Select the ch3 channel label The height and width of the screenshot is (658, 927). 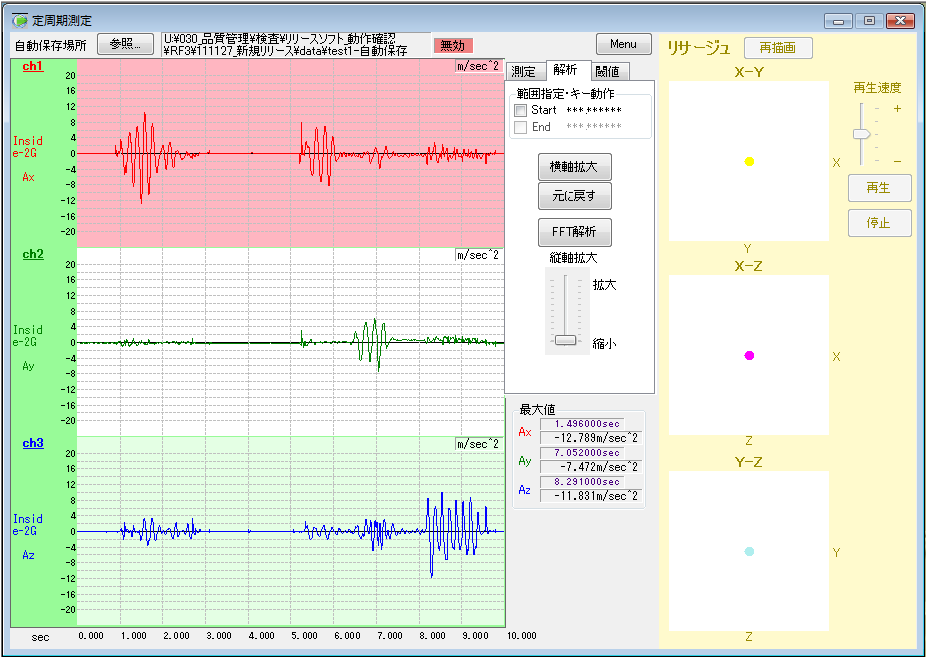33,443
